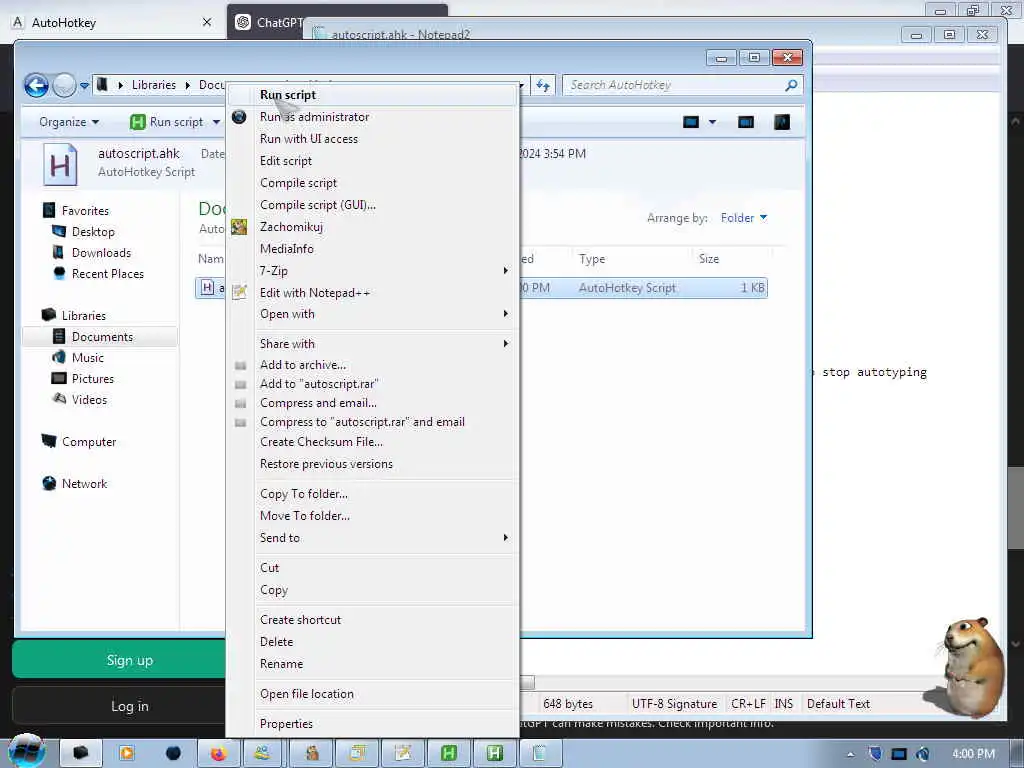Click the autoscript.ahk details pane icon
Screen dimensions: 1024x768
tap(60, 165)
